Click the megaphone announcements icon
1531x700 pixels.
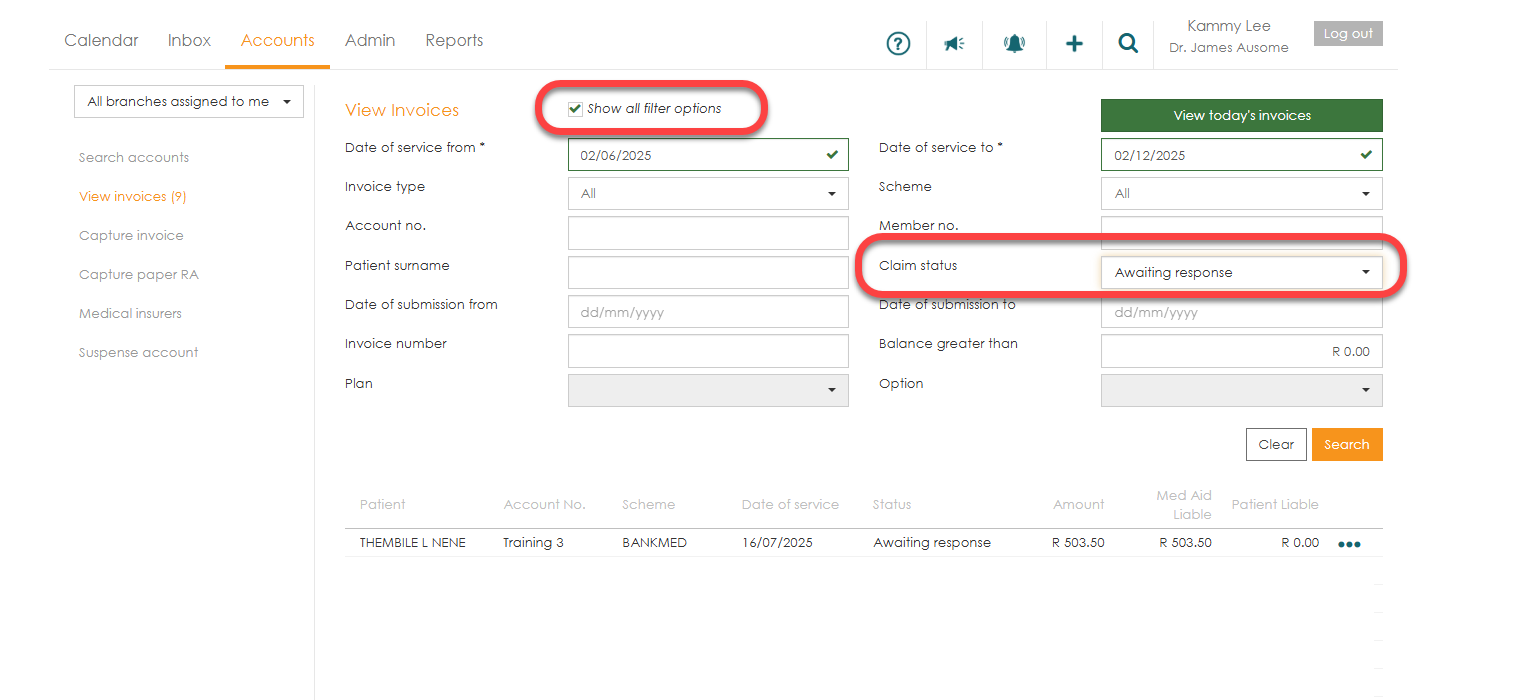(x=954, y=44)
